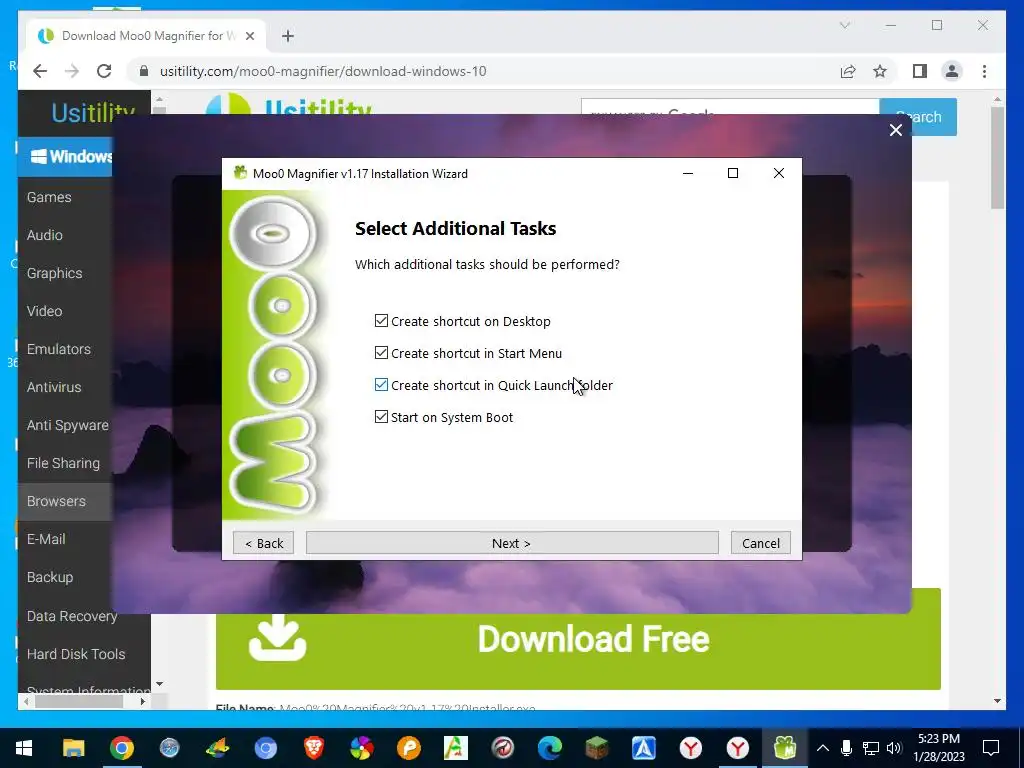Click sidebar horizontal scrollbar thumb
The width and height of the screenshot is (1024, 768).
coord(78,701)
